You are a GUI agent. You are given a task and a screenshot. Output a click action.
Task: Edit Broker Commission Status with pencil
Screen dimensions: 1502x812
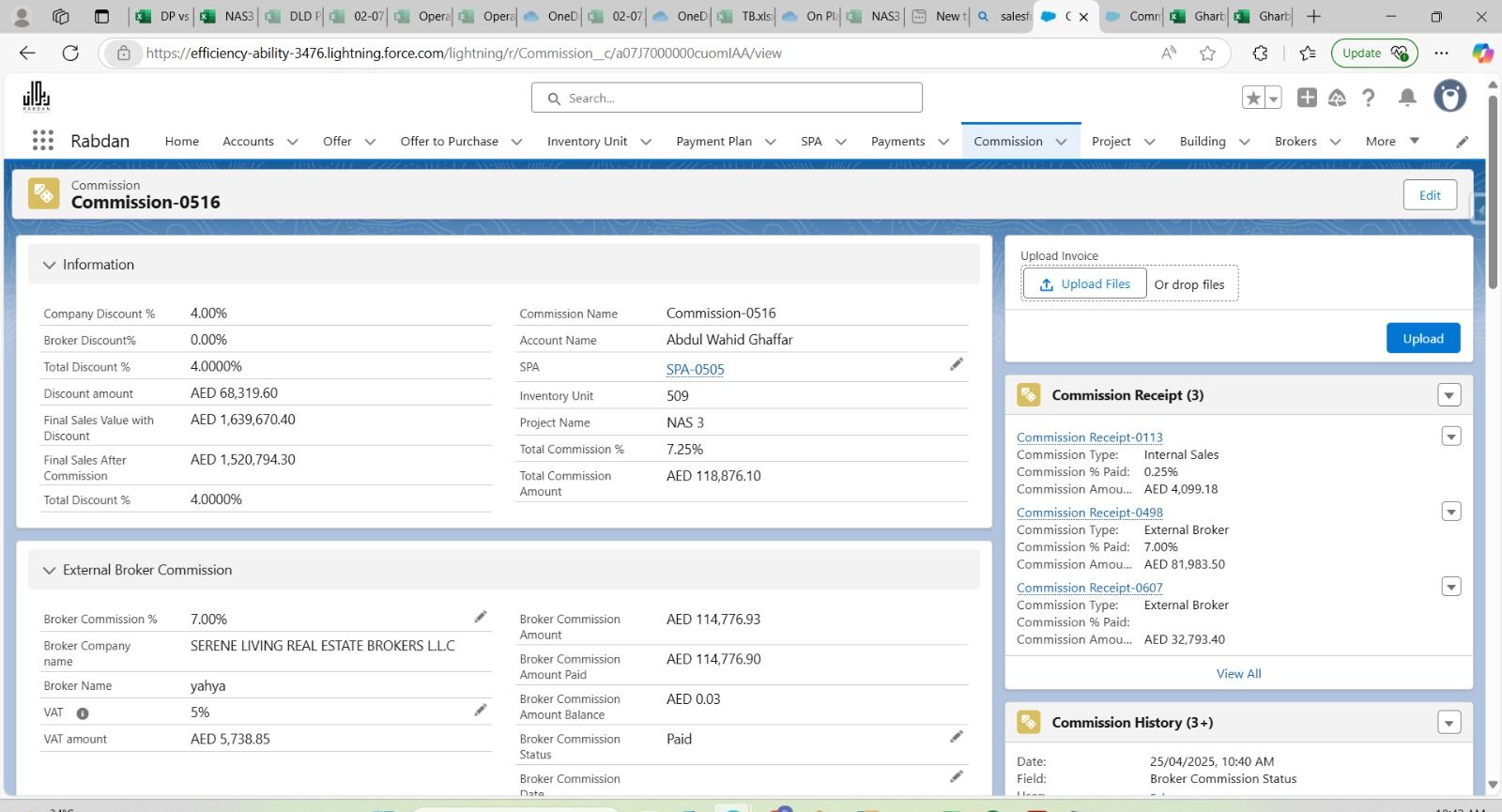[x=957, y=737]
